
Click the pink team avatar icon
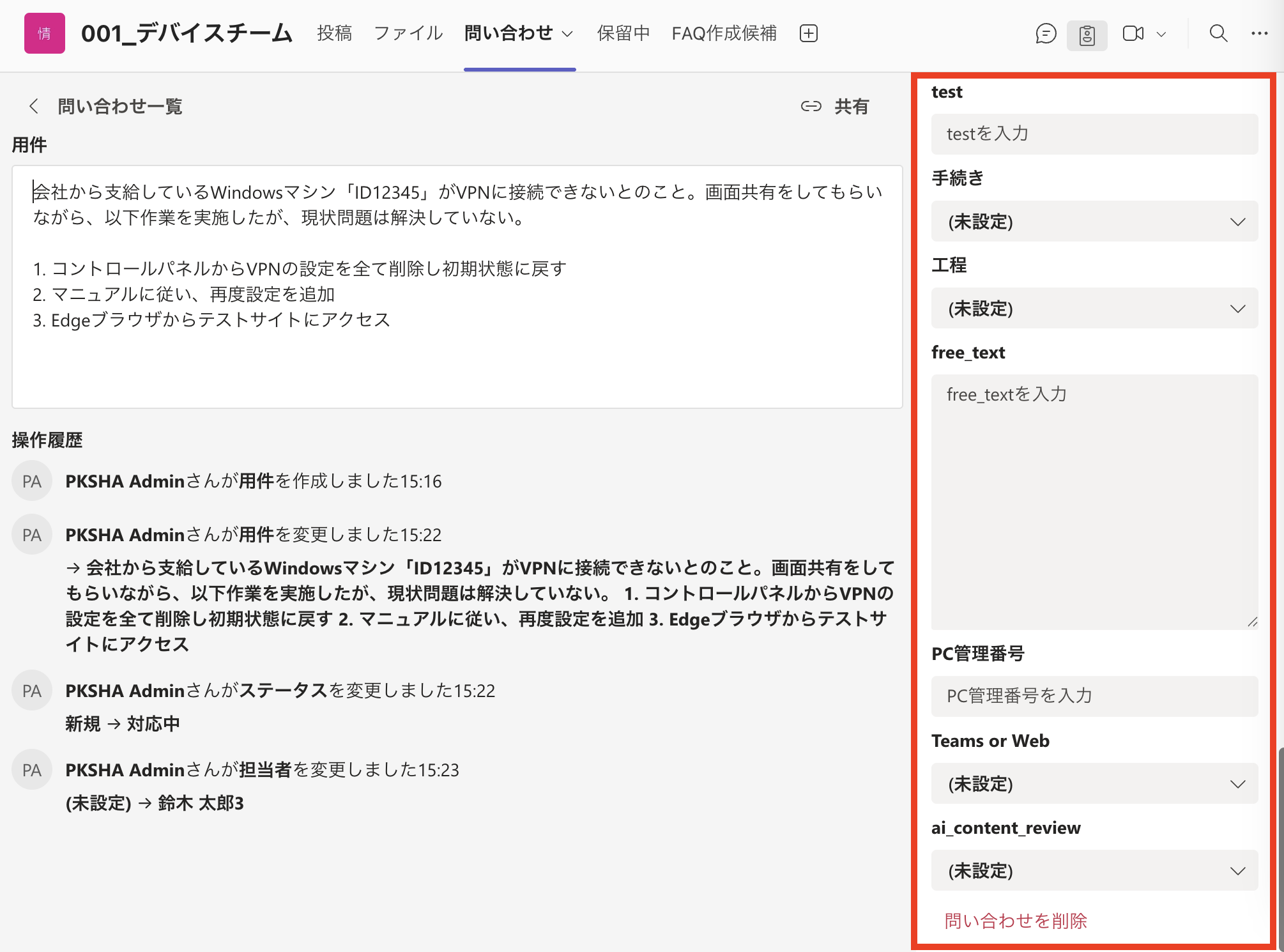pyautogui.click(x=44, y=33)
